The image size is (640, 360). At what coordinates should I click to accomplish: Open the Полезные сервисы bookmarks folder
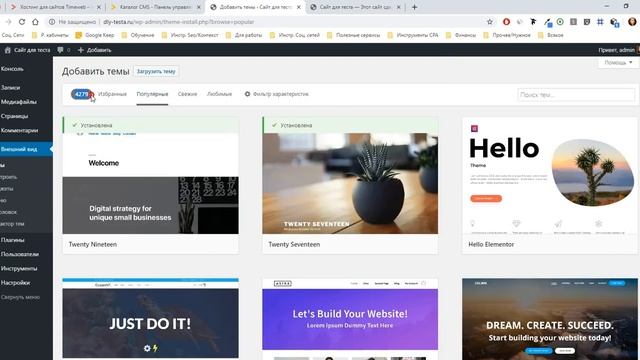[353, 35]
